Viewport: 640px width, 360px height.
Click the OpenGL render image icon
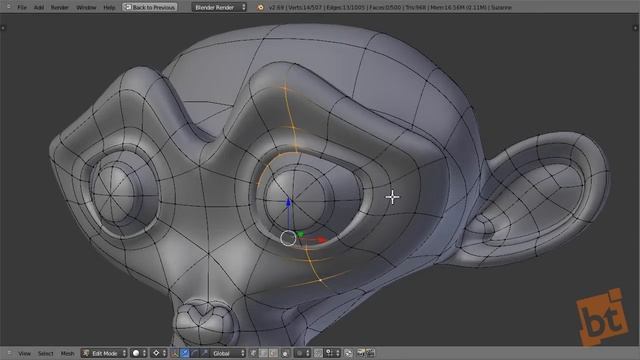tap(361, 353)
